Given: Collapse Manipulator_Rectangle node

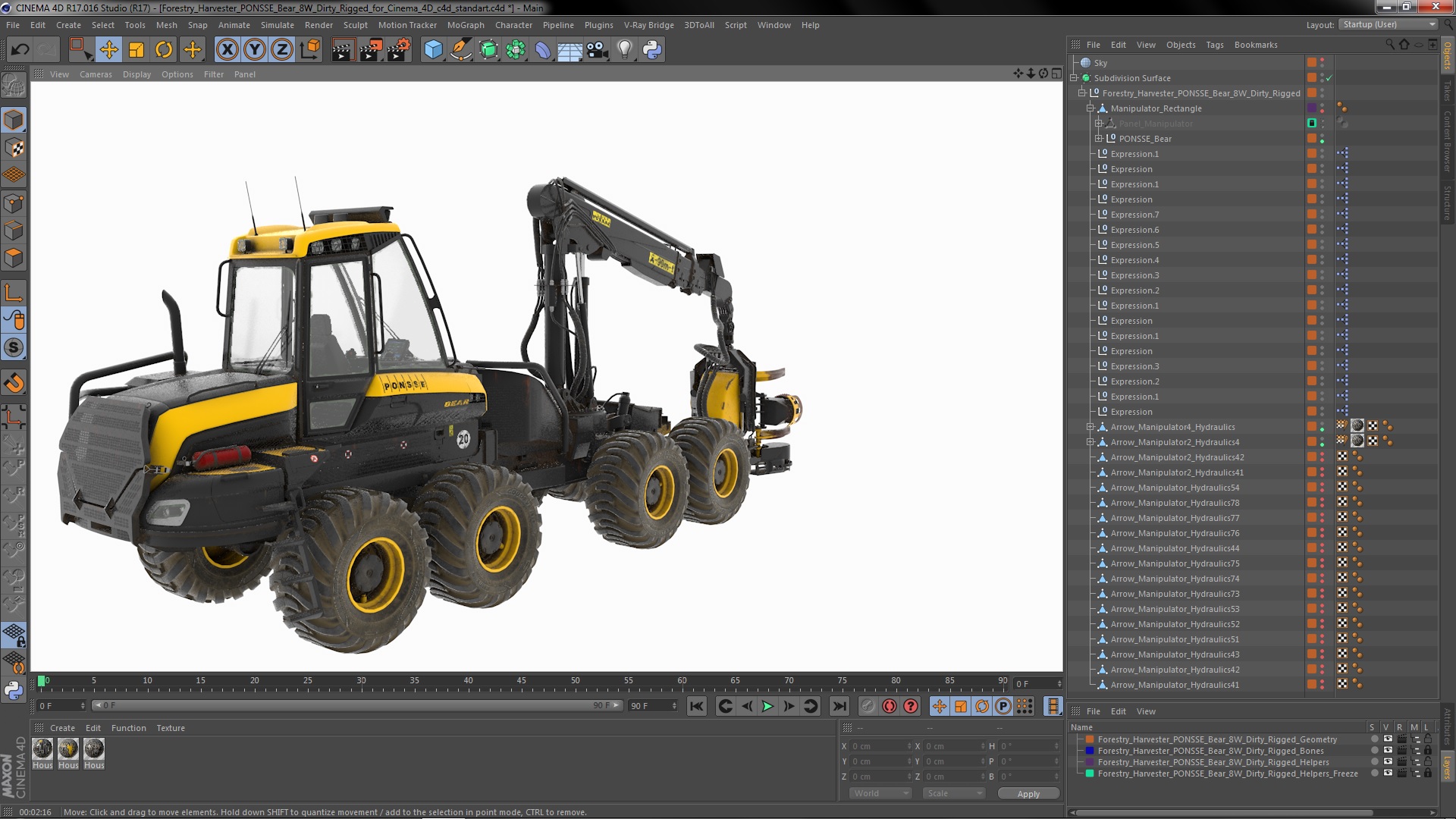Looking at the screenshot, I should [x=1090, y=108].
